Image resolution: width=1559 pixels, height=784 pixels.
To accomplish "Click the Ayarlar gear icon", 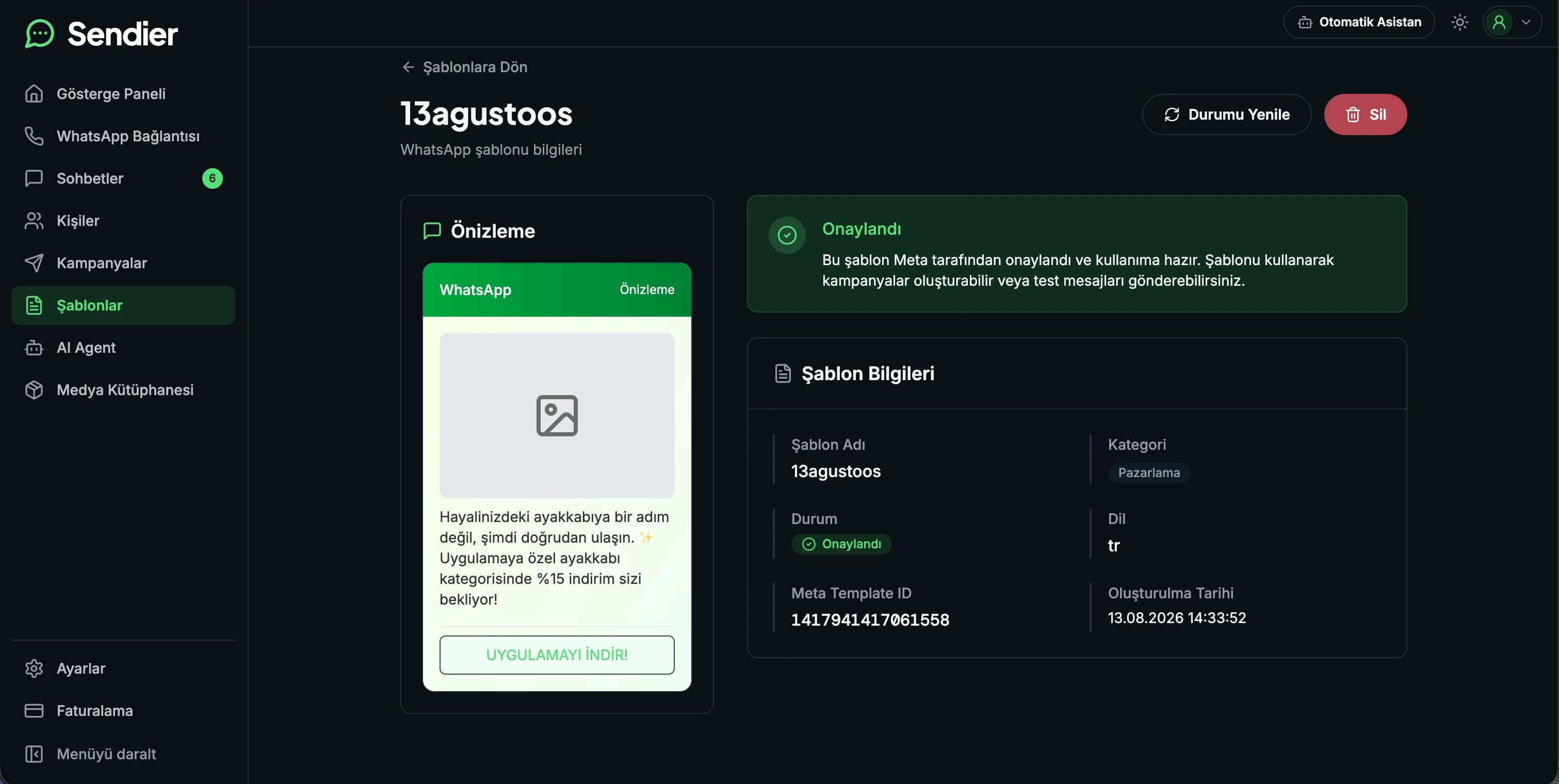I will (34, 668).
